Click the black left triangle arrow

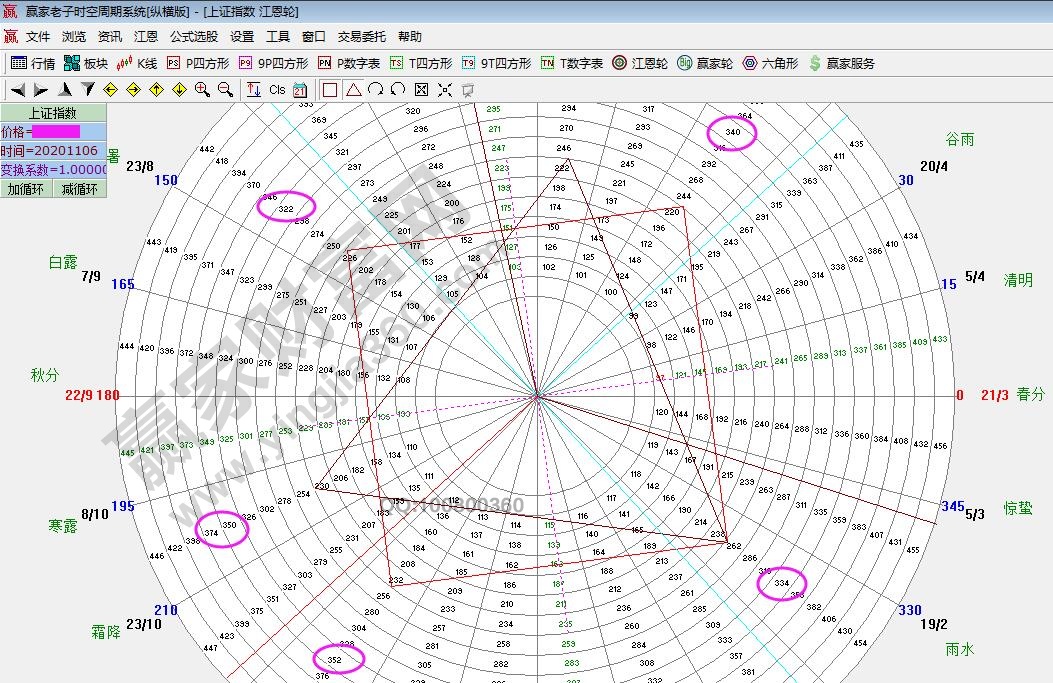[x=17, y=90]
